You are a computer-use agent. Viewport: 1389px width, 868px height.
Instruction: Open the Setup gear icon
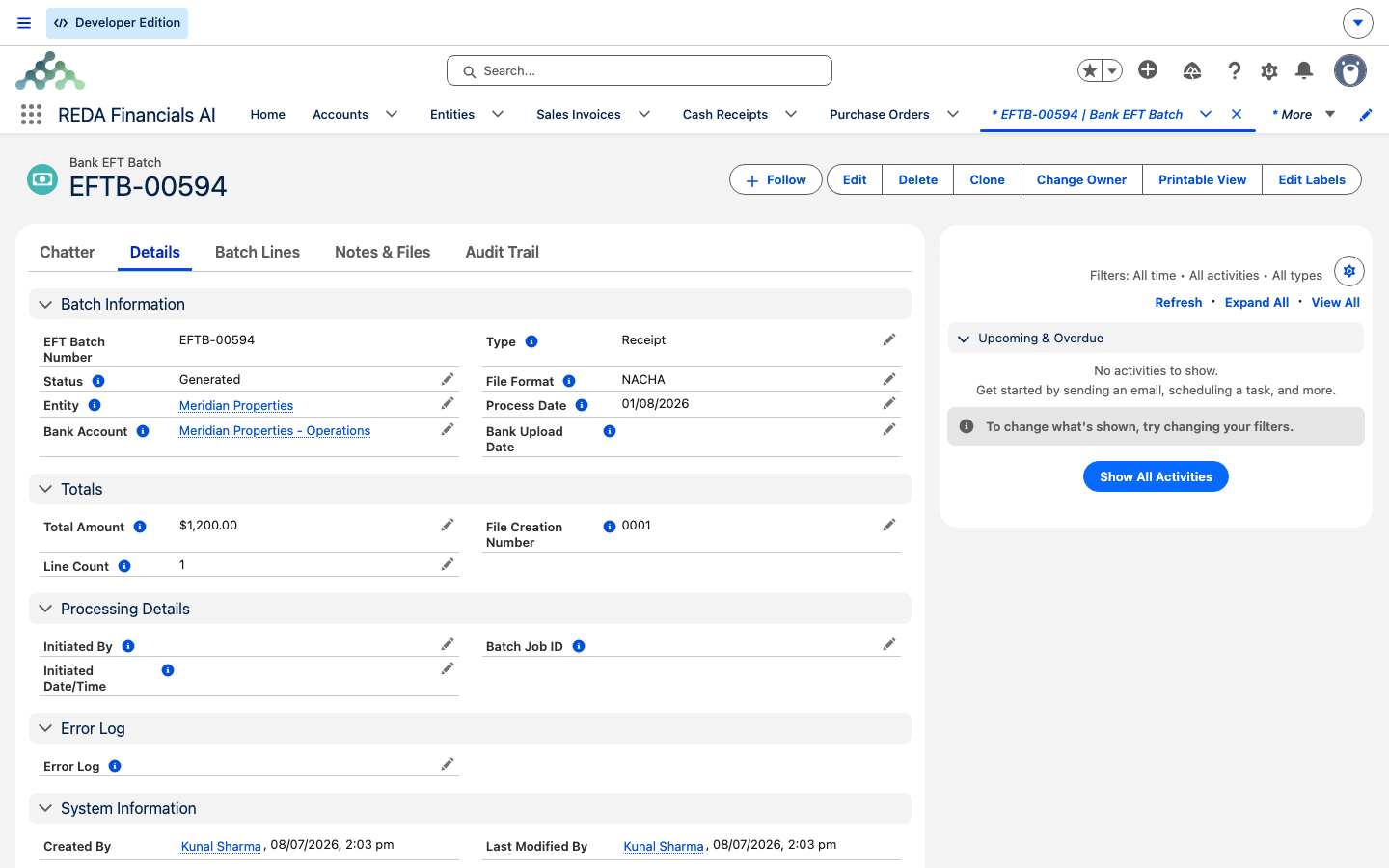click(x=1269, y=70)
